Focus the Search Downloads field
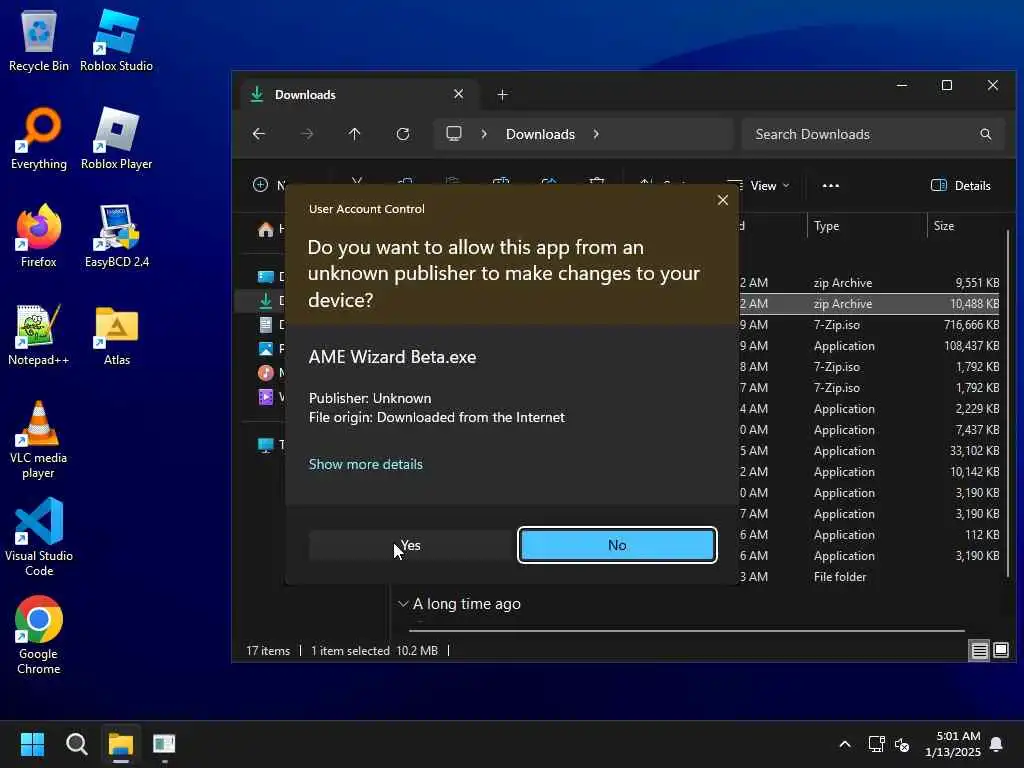The height and width of the screenshot is (768, 1024). pos(872,134)
